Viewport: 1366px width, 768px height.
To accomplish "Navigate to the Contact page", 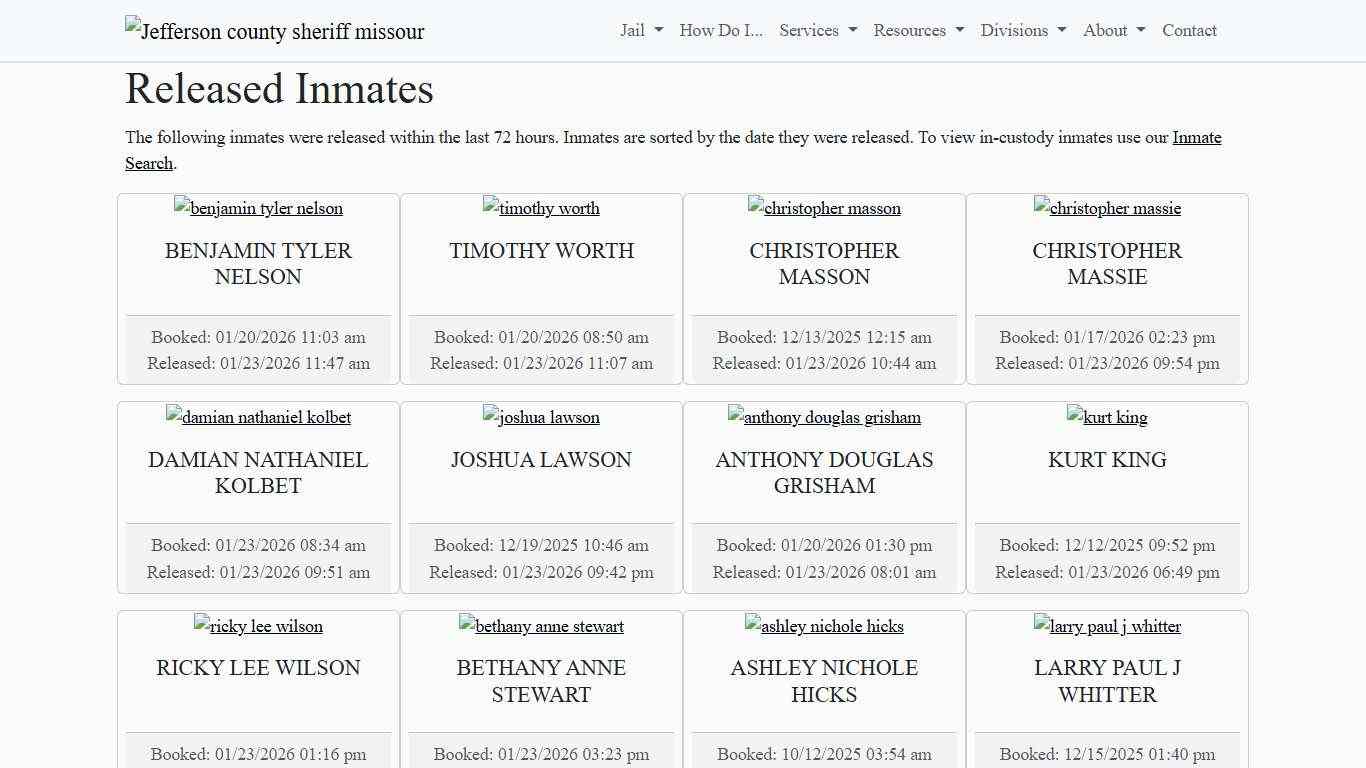I will pyautogui.click(x=1189, y=30).
